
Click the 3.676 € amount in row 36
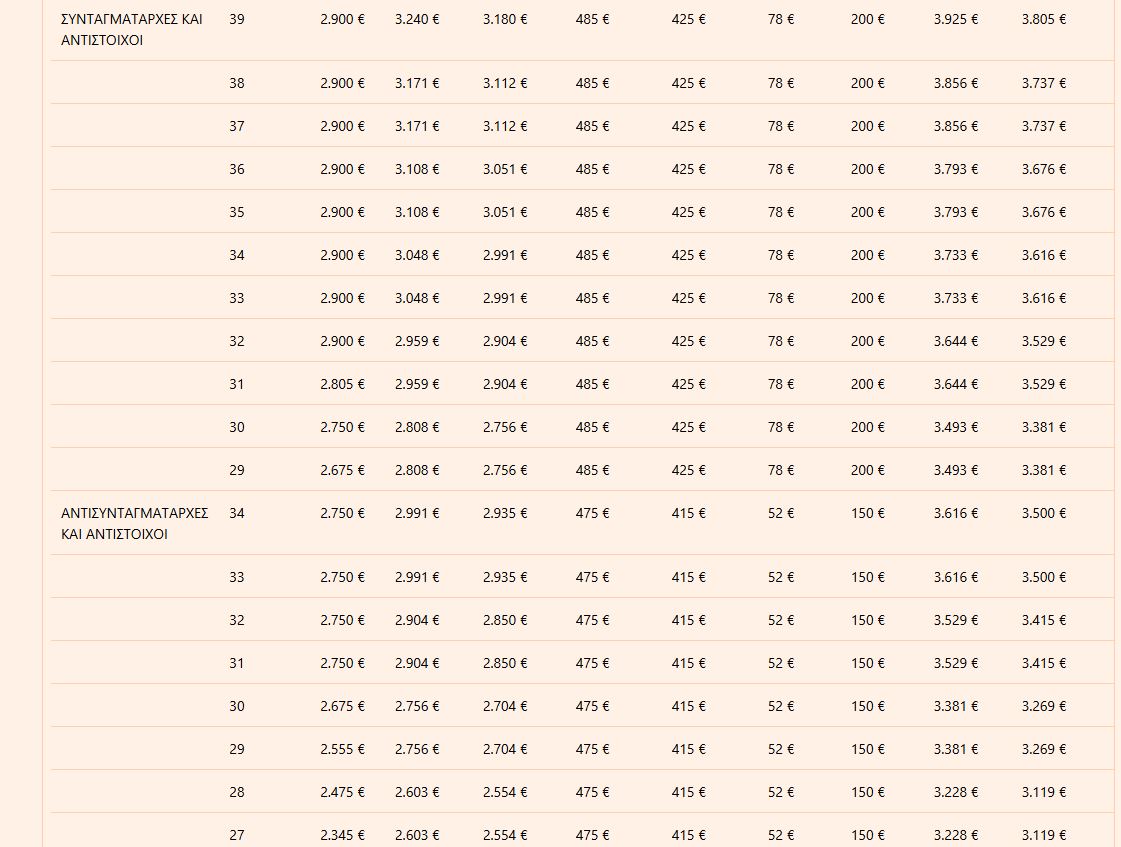pos(1043,169)
